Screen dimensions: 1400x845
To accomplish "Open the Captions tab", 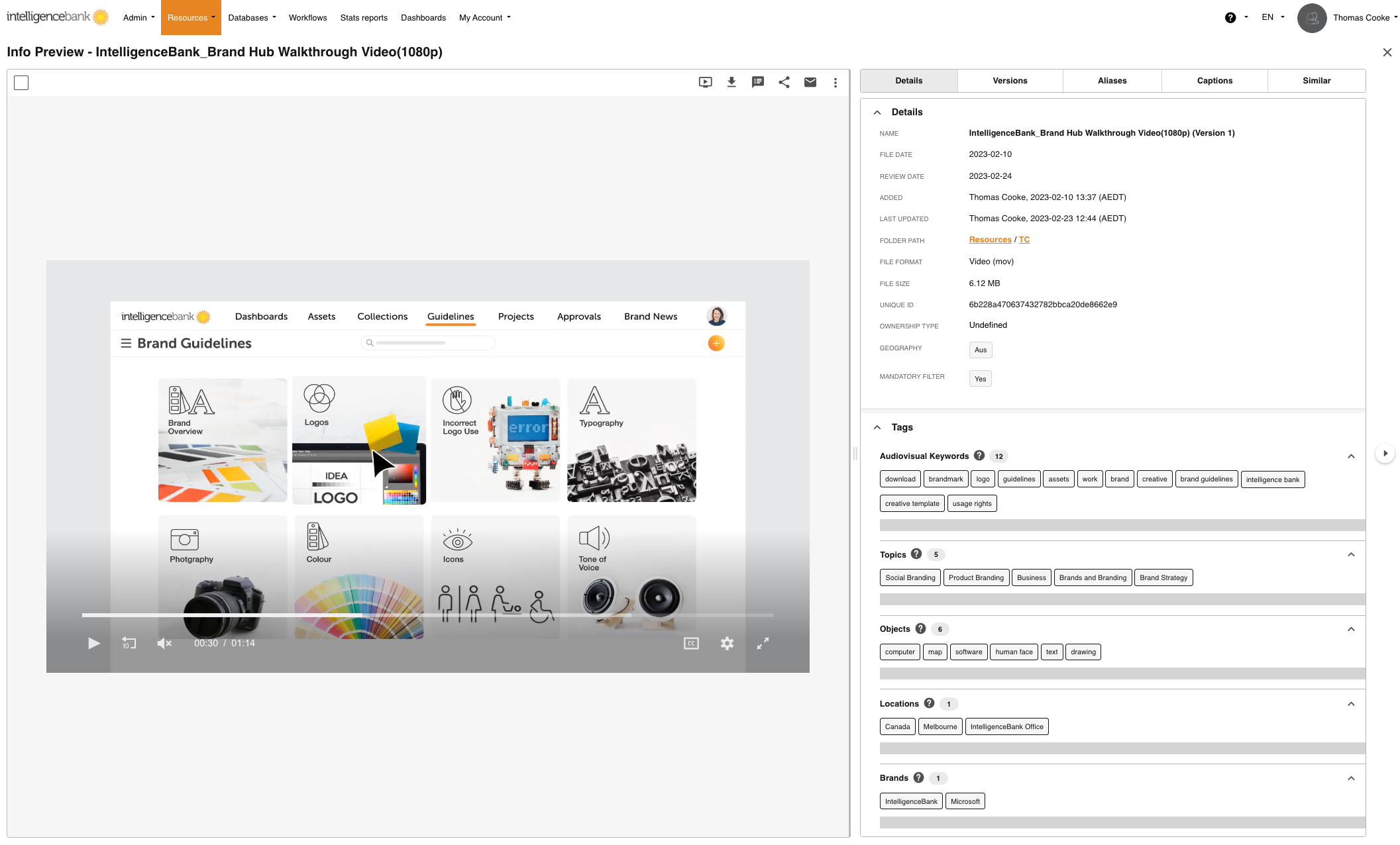I will tap(1214, 81).
